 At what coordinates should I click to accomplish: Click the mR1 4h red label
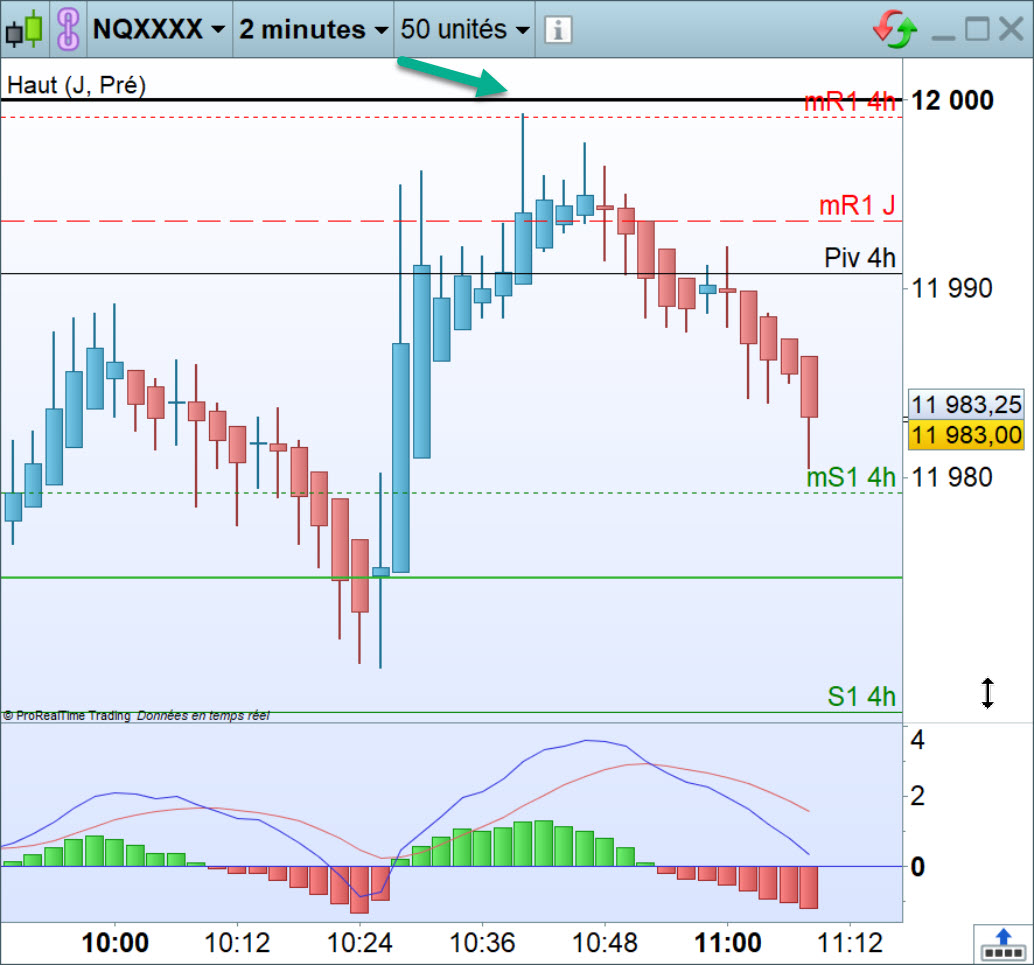tap(850, 102)
